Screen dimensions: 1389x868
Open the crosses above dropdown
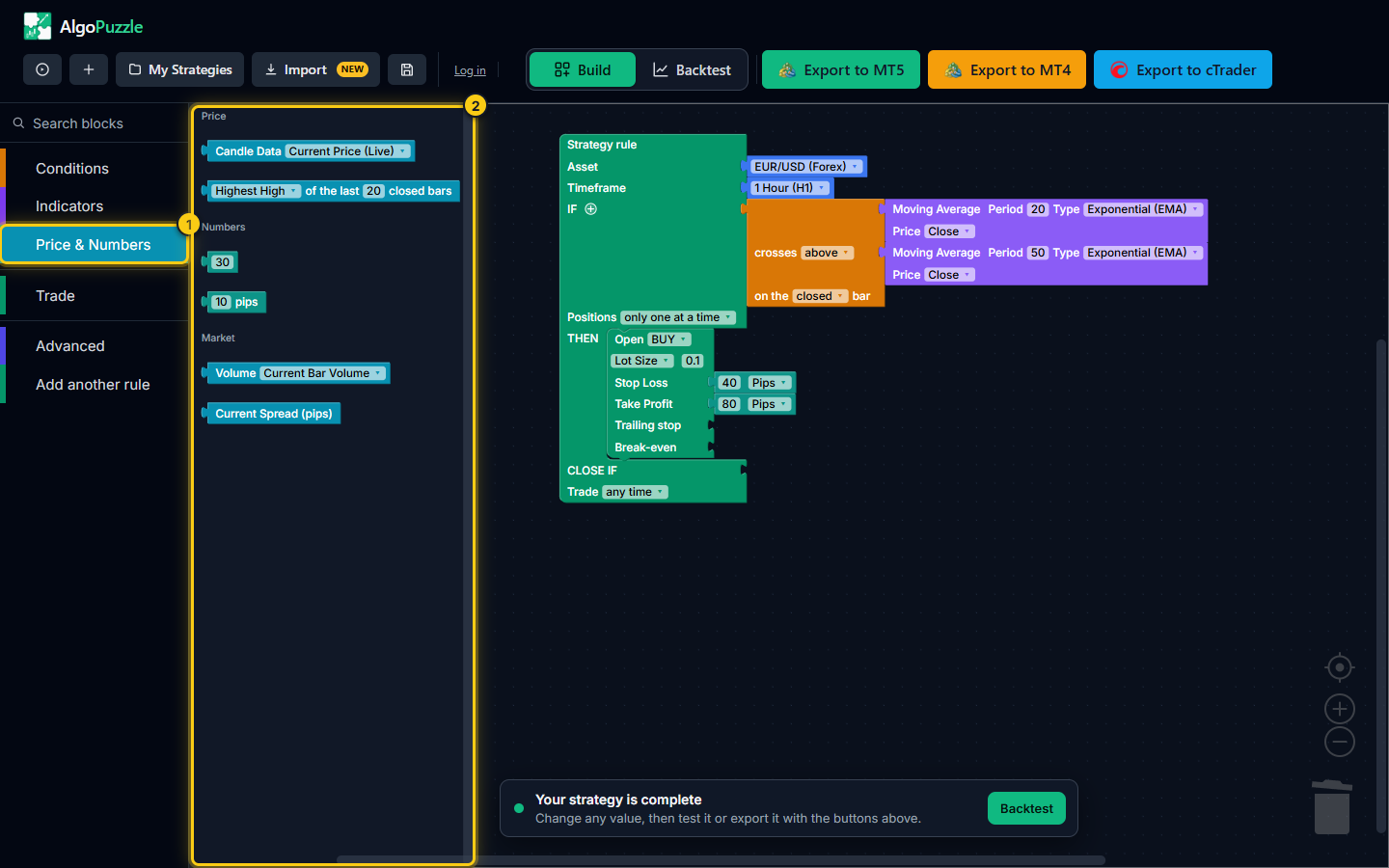[x=828, y=253]
